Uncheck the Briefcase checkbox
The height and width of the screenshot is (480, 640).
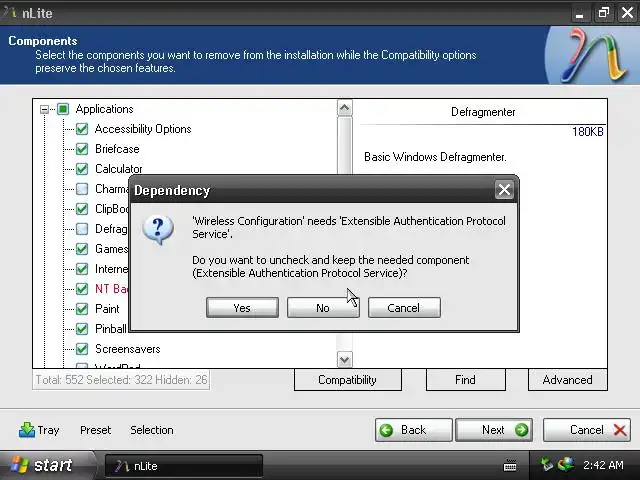tap(82, 149)
